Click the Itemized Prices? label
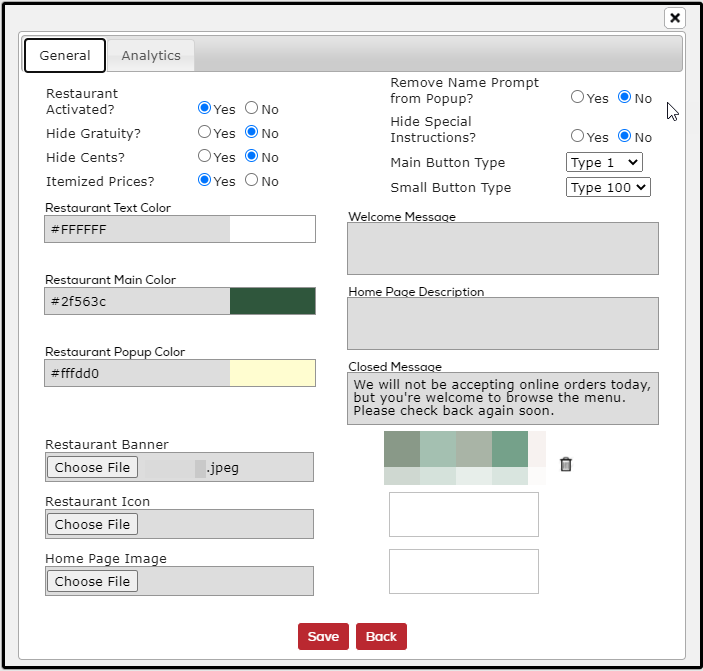703x671 pixels. coord(100,181)
